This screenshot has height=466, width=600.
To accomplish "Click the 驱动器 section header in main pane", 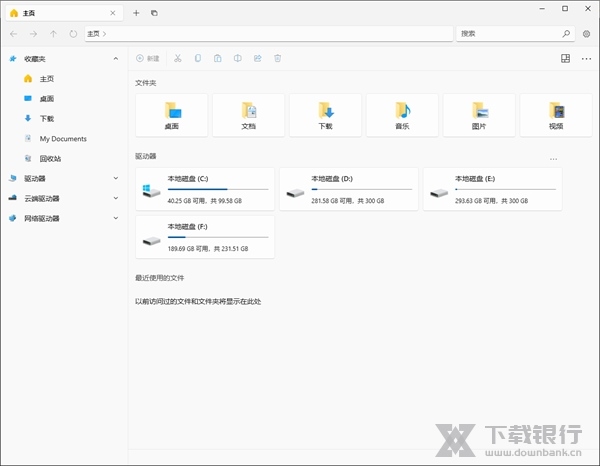I will point(145,156).
